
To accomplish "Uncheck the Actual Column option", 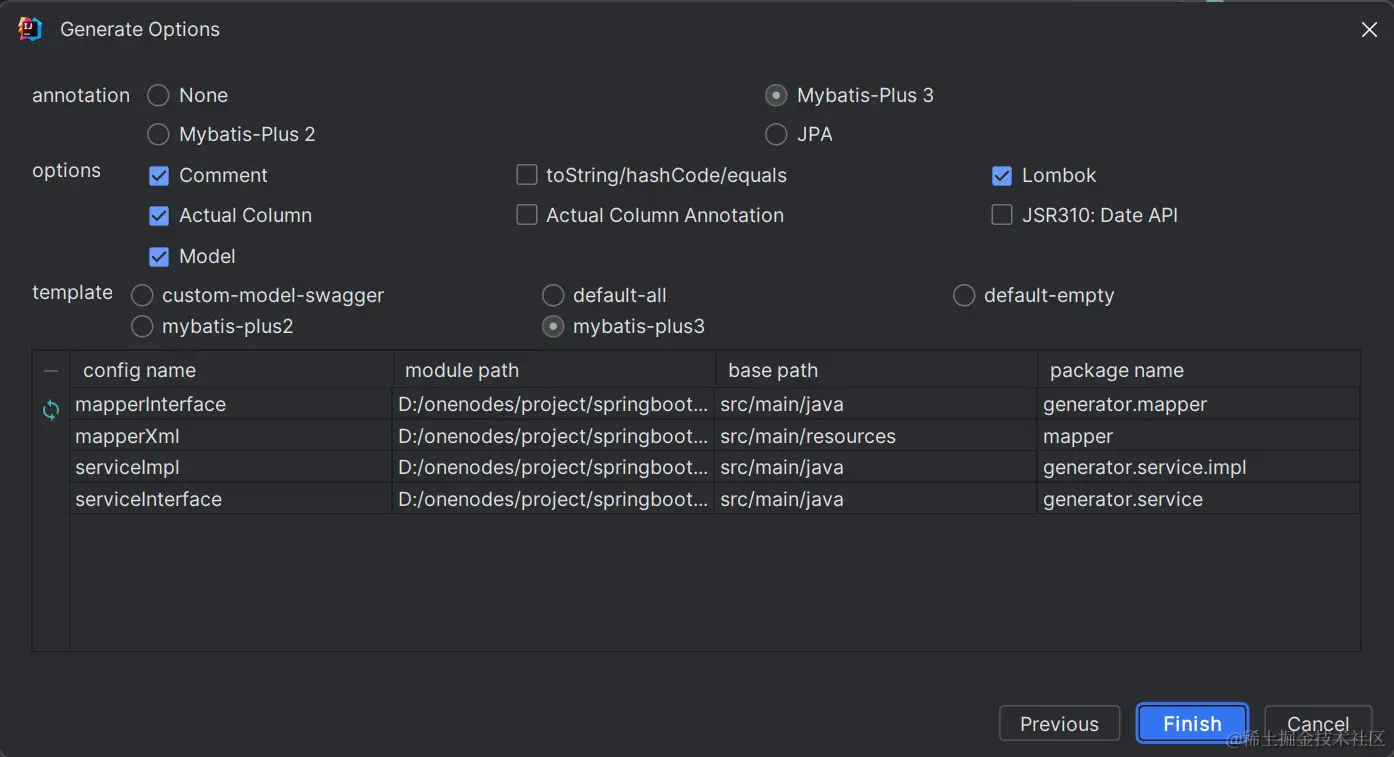I will [x=159, y=216].
